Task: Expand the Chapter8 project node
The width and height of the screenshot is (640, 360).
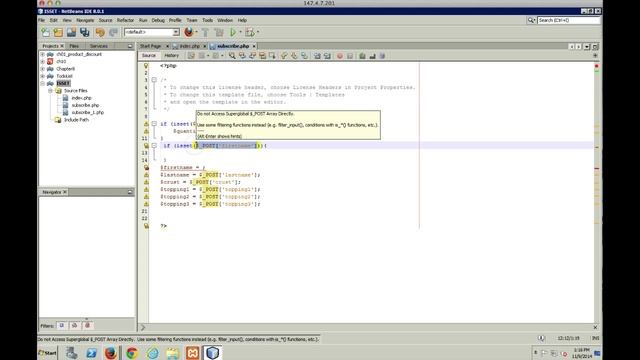Action: point(42,69)
